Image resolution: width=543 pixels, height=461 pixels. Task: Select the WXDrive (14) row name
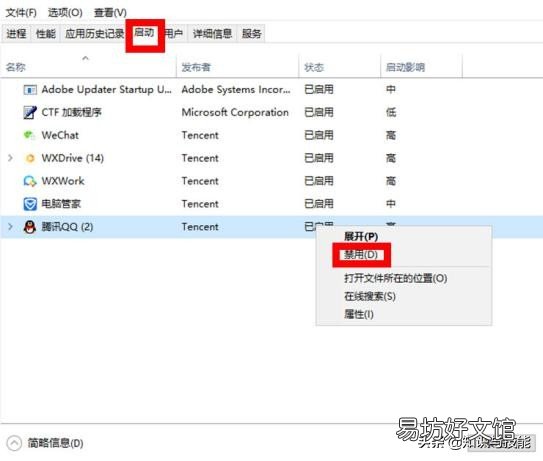tap(73, 158)
